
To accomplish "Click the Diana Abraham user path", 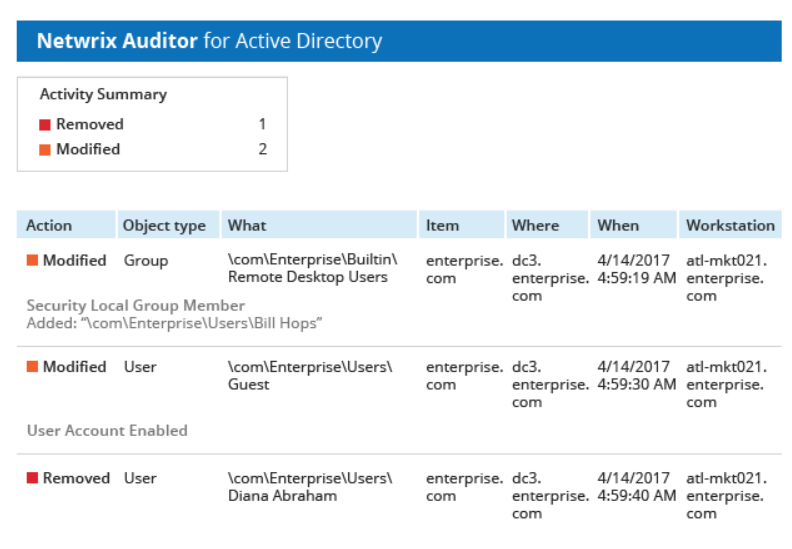I will coord(310,487).
